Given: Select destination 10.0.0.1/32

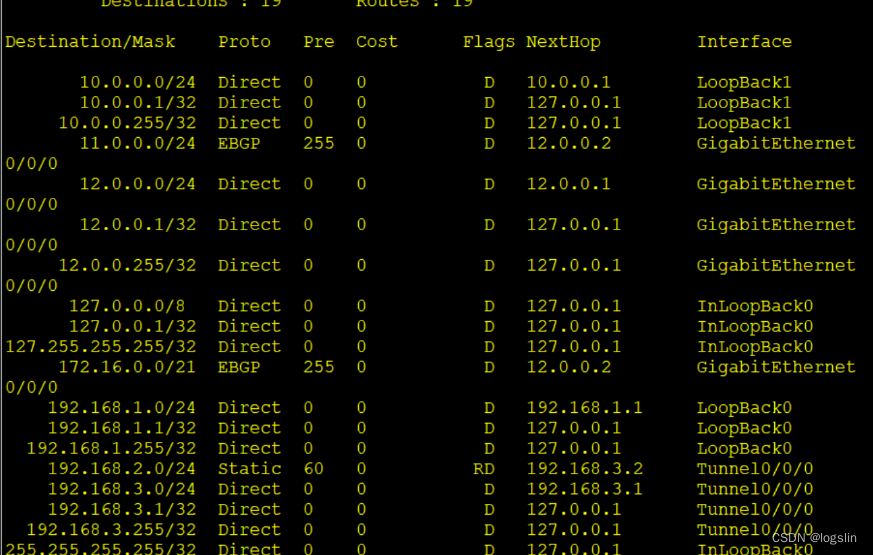Looking at the screenshot, I should 138,103.
